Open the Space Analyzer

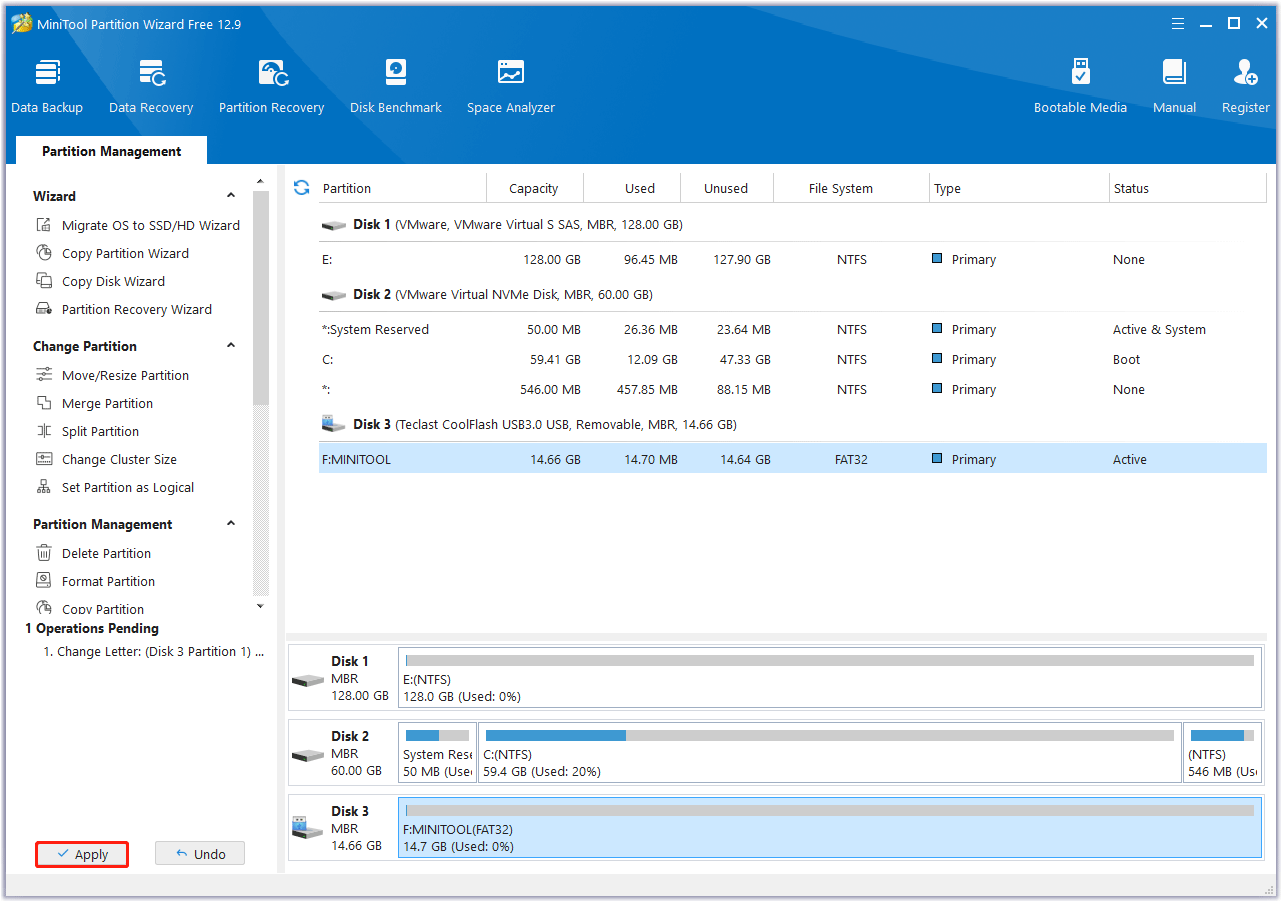coord(510,85)
